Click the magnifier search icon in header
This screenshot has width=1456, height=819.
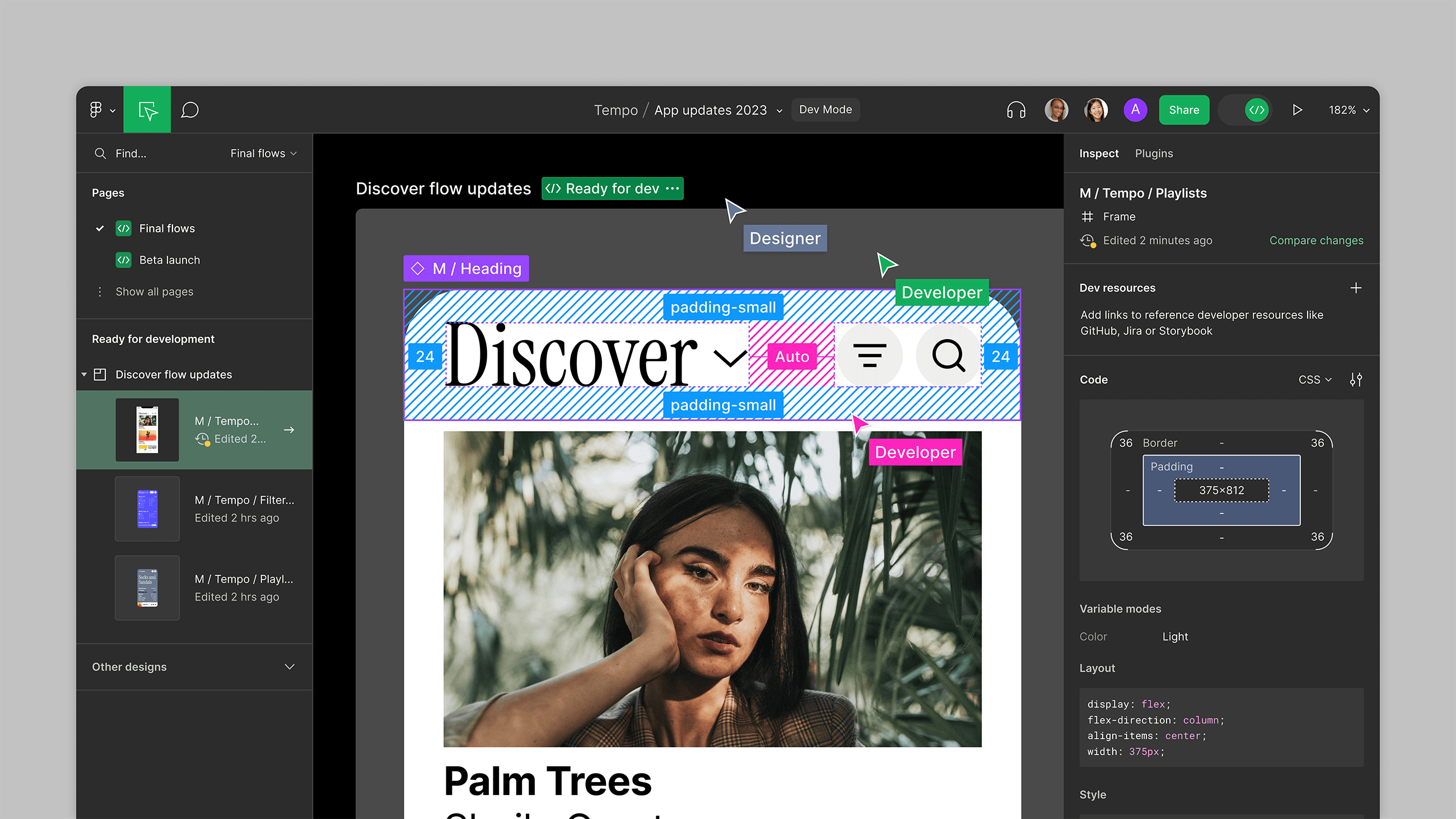(x=948, y=355)
